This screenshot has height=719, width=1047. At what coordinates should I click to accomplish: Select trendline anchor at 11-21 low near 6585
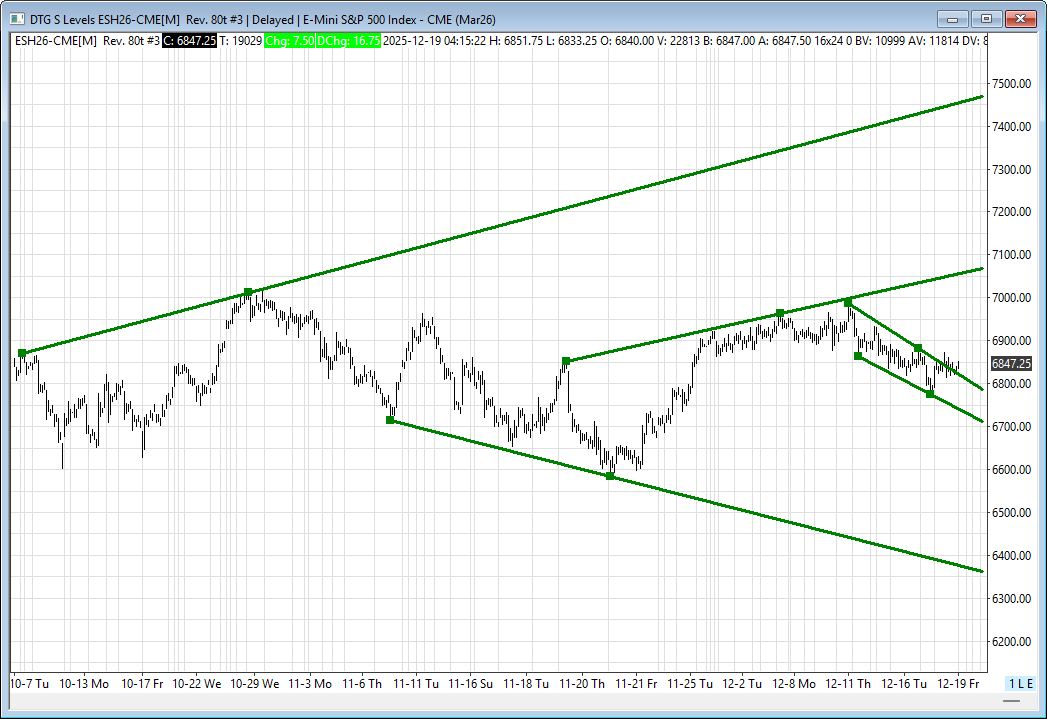[610, 476]
